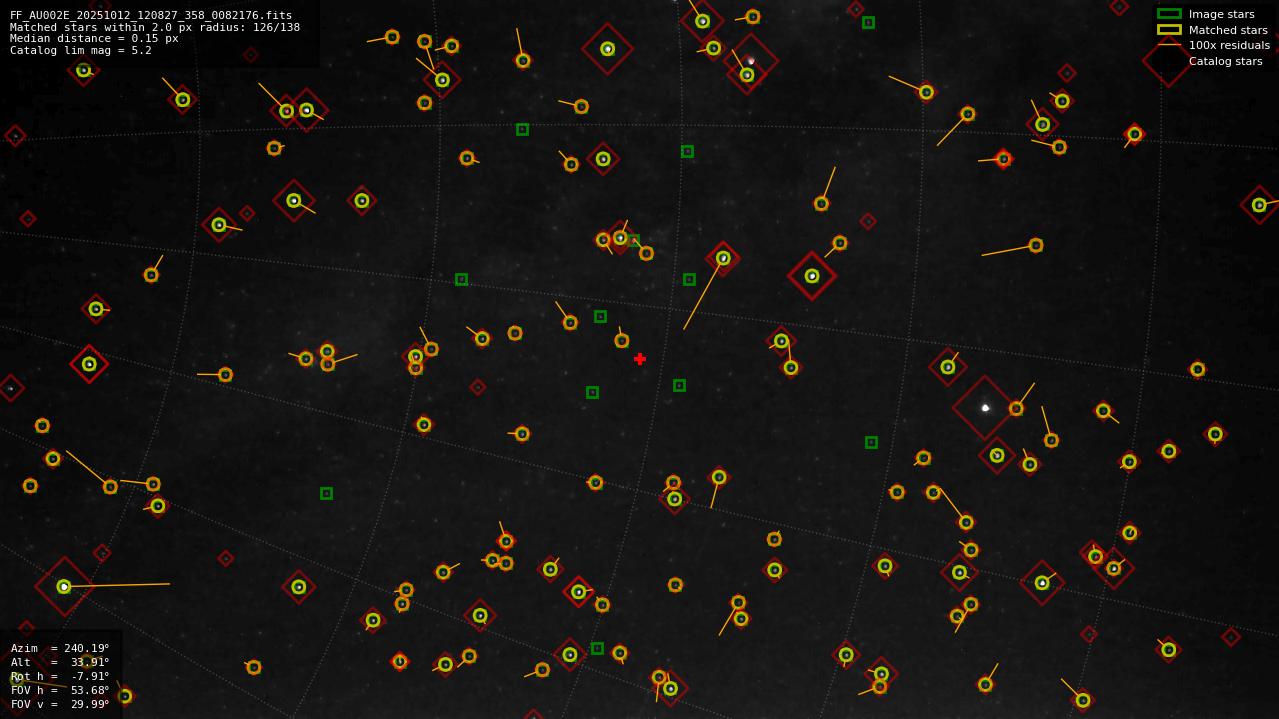Click the 'Azim = 240.19°' readout

point(60,648)
